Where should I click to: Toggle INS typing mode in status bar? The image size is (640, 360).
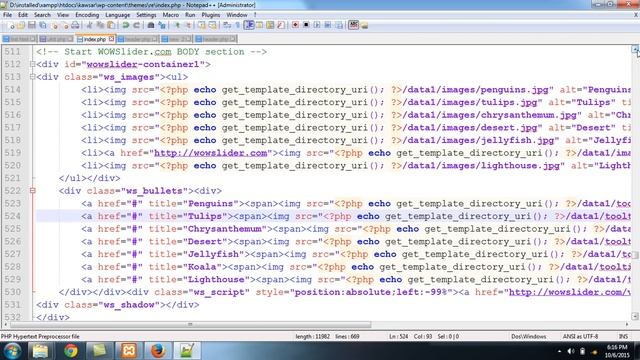623,336
